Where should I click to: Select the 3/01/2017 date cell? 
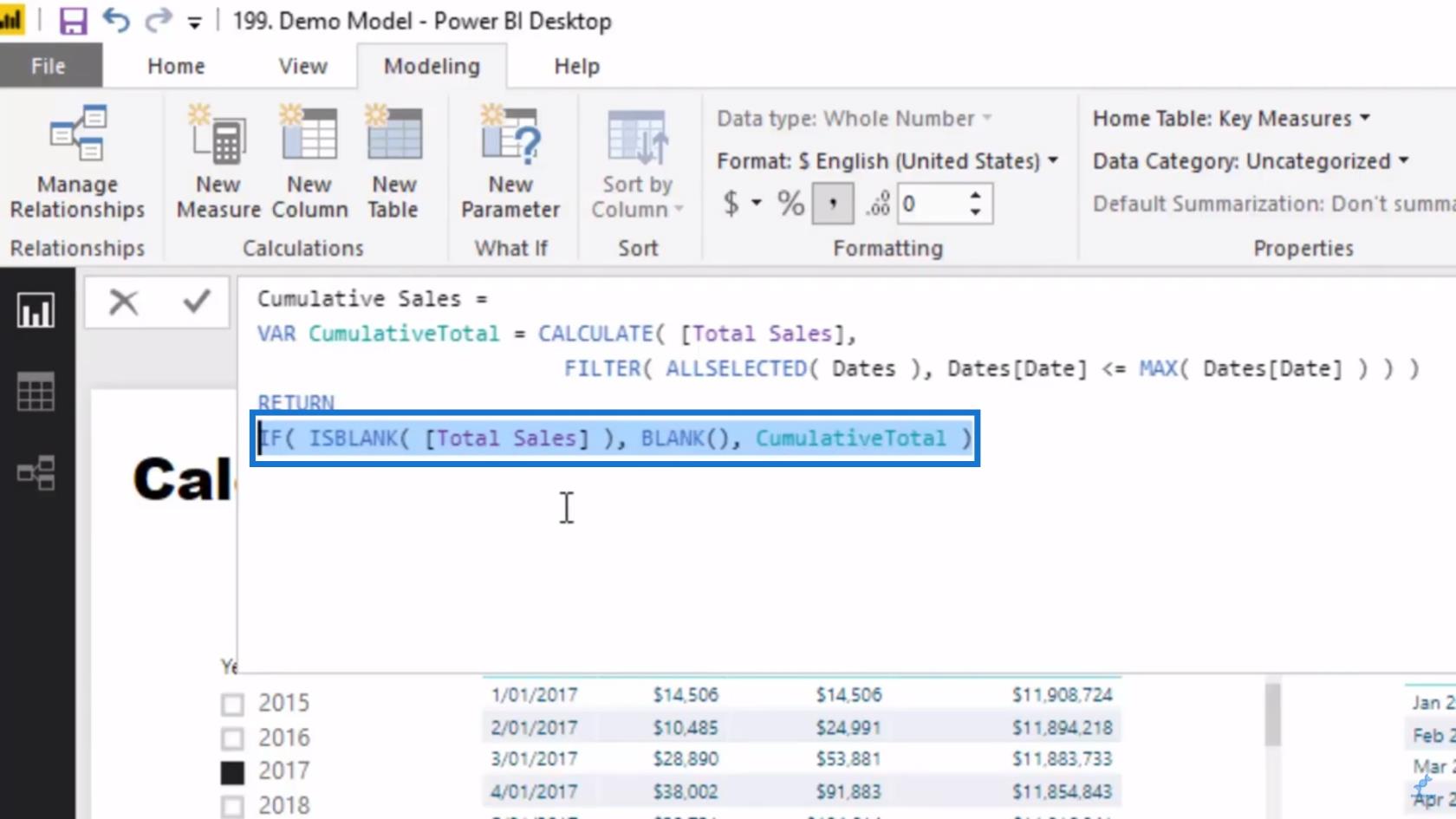tap(534, 759)
